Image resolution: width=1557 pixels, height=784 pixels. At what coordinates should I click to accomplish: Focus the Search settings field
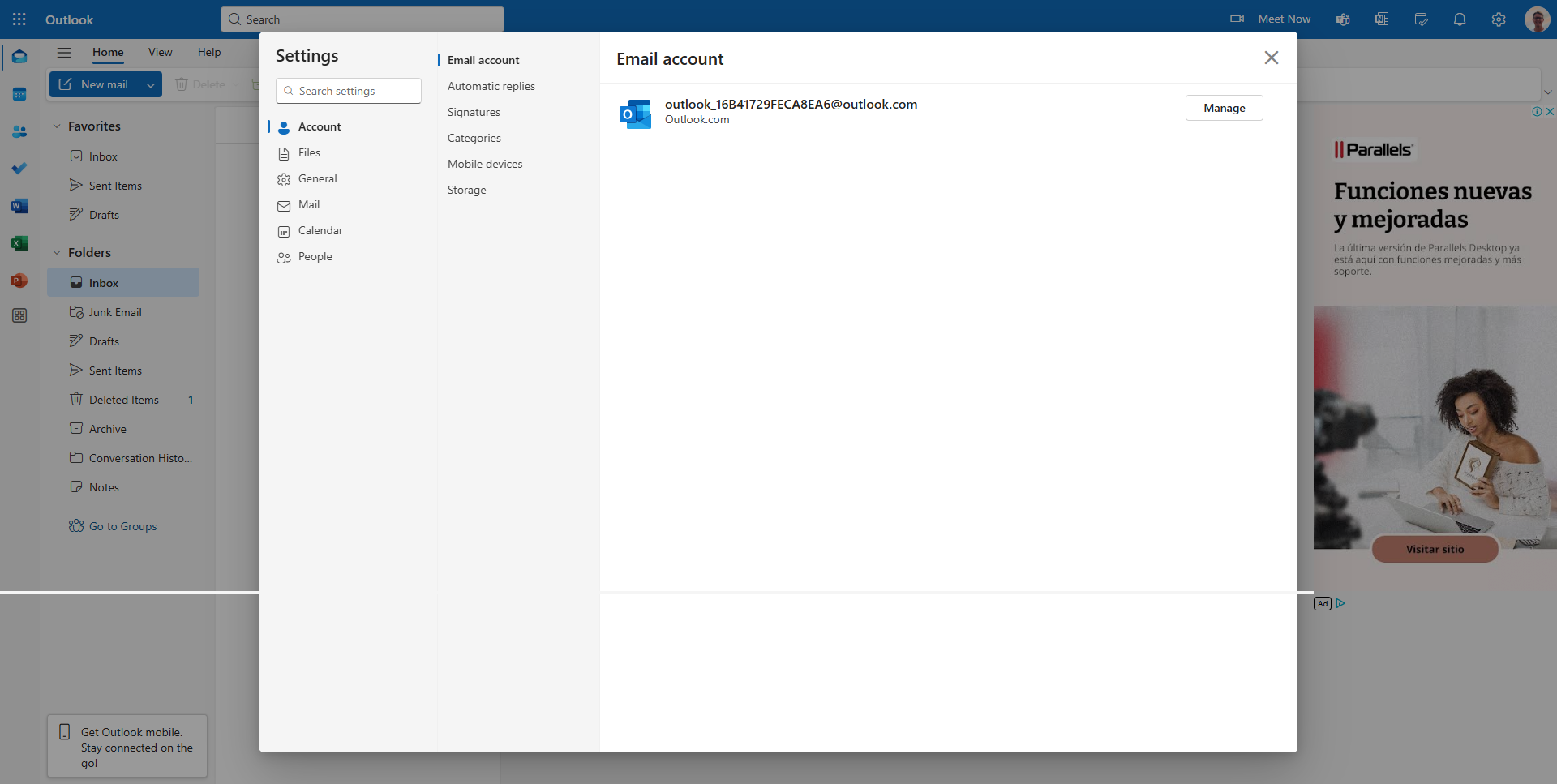pyautogui.click(x=349, y=91)
